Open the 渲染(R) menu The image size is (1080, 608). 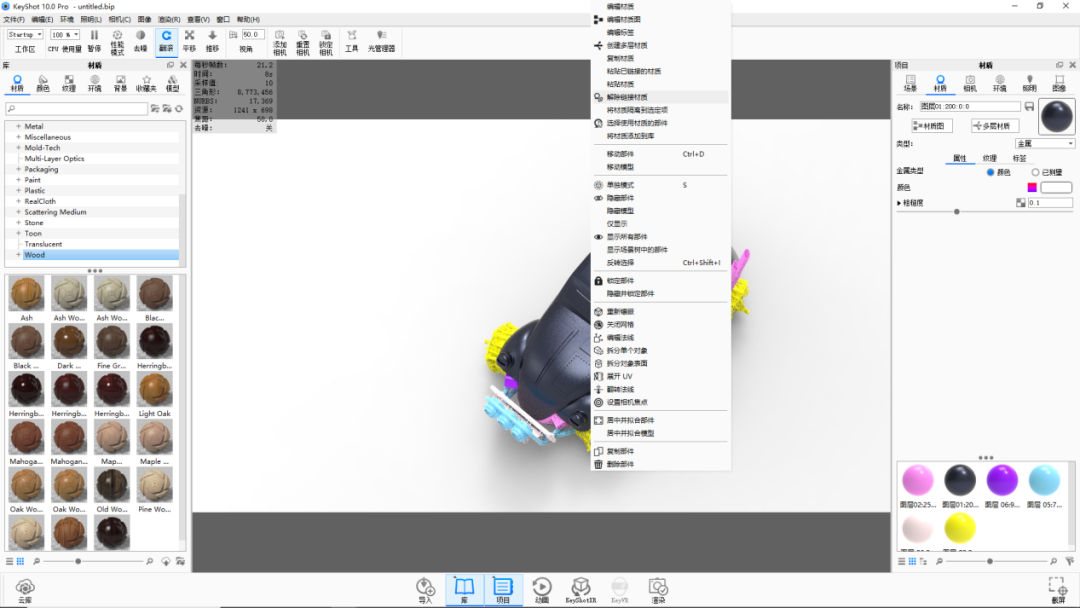[169, 19]
